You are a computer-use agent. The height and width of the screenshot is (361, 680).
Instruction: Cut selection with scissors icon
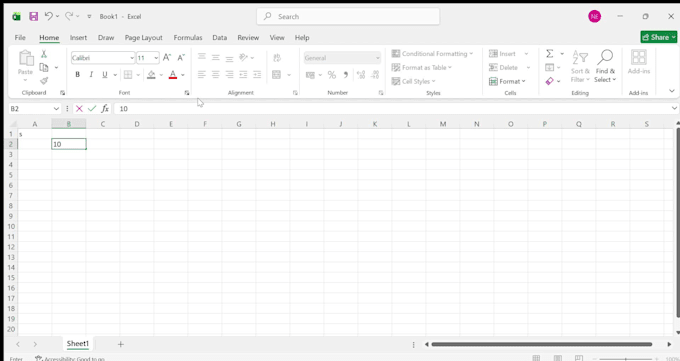pyautogui.click(x=44, y=54)
